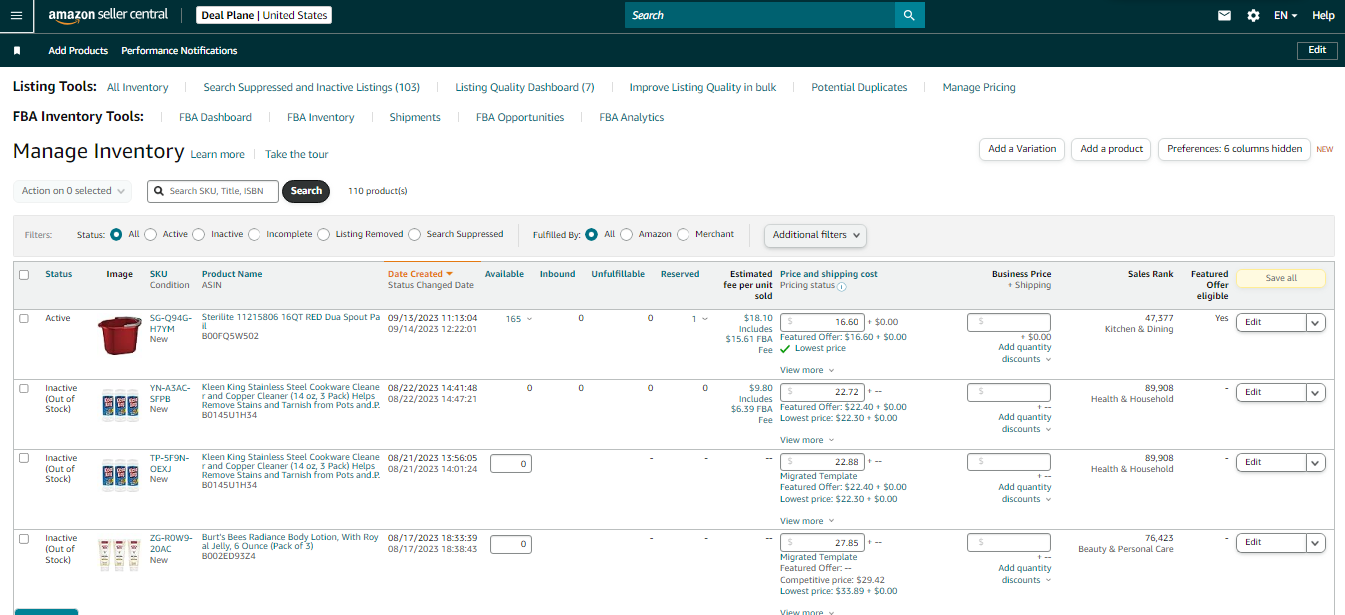Open the Sterilite red pail thumbnail
This screenshot has height=615, width=1345.
(x=120, y=335)
